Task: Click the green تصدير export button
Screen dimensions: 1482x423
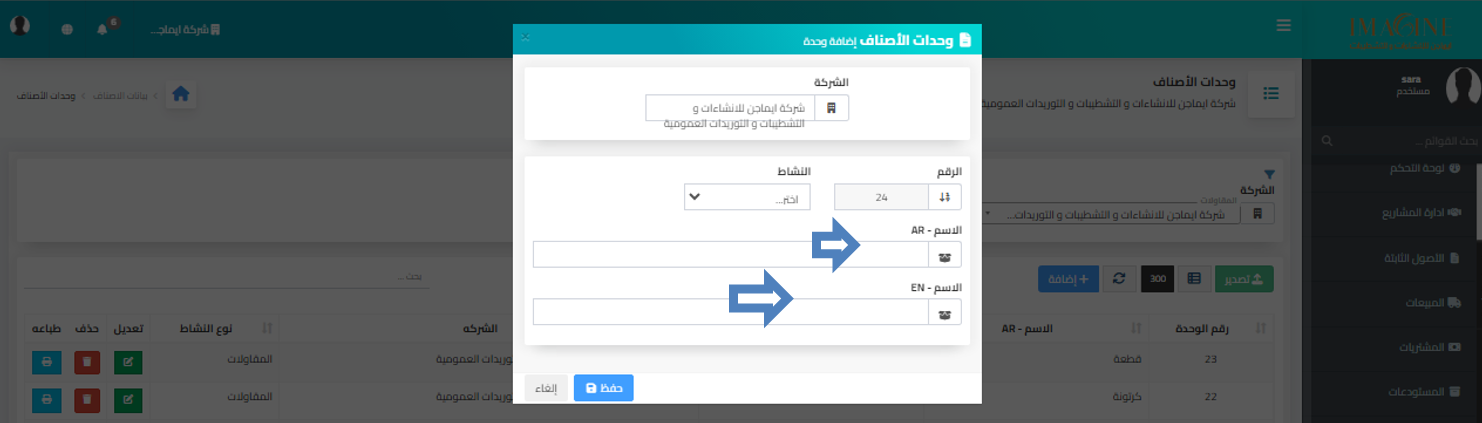Action: point(1243,279)
